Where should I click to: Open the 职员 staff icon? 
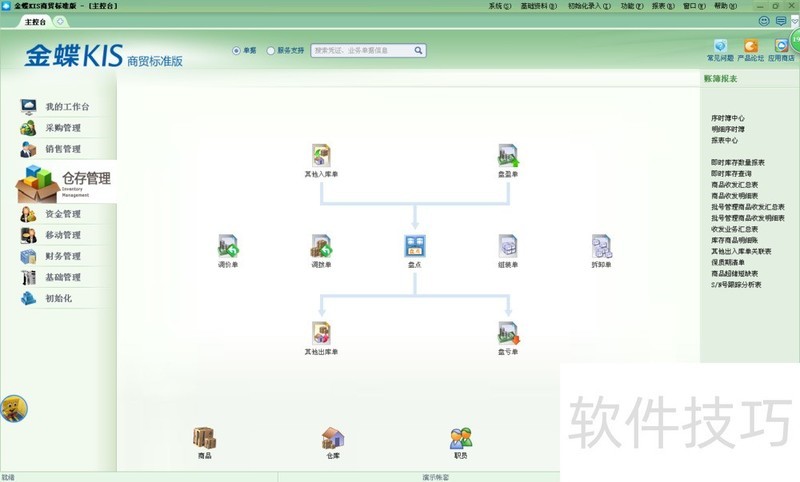(x=461, y=438)
